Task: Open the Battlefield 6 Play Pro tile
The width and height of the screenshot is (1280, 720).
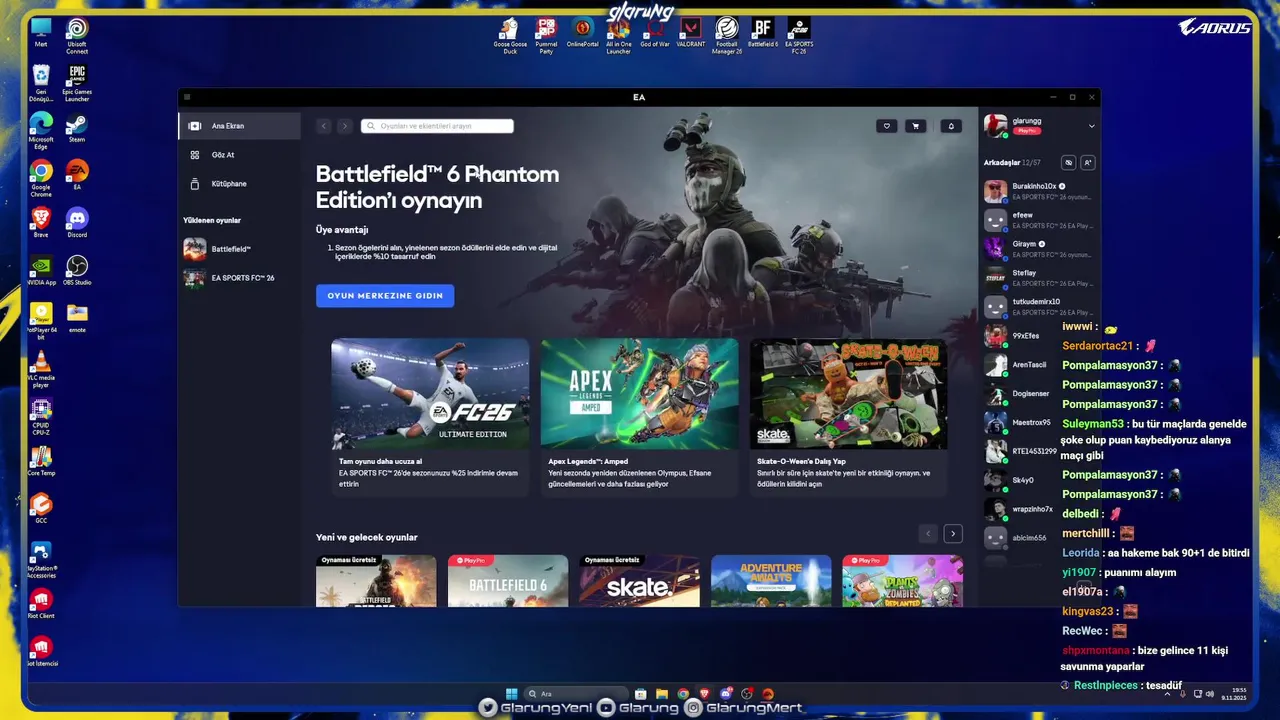Action: (508, 581)
